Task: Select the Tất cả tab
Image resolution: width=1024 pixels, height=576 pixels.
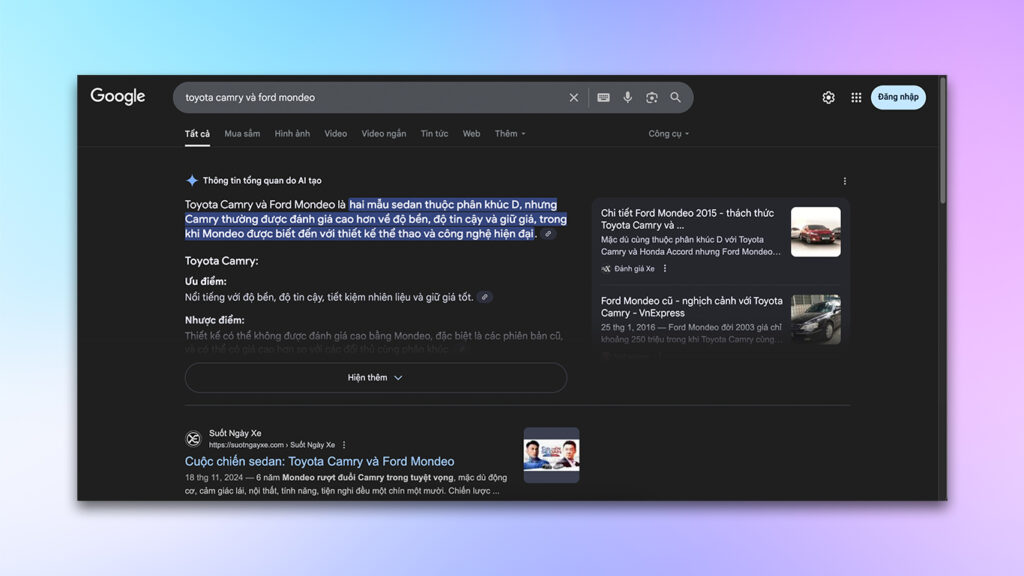Action: tap(197, 134)
